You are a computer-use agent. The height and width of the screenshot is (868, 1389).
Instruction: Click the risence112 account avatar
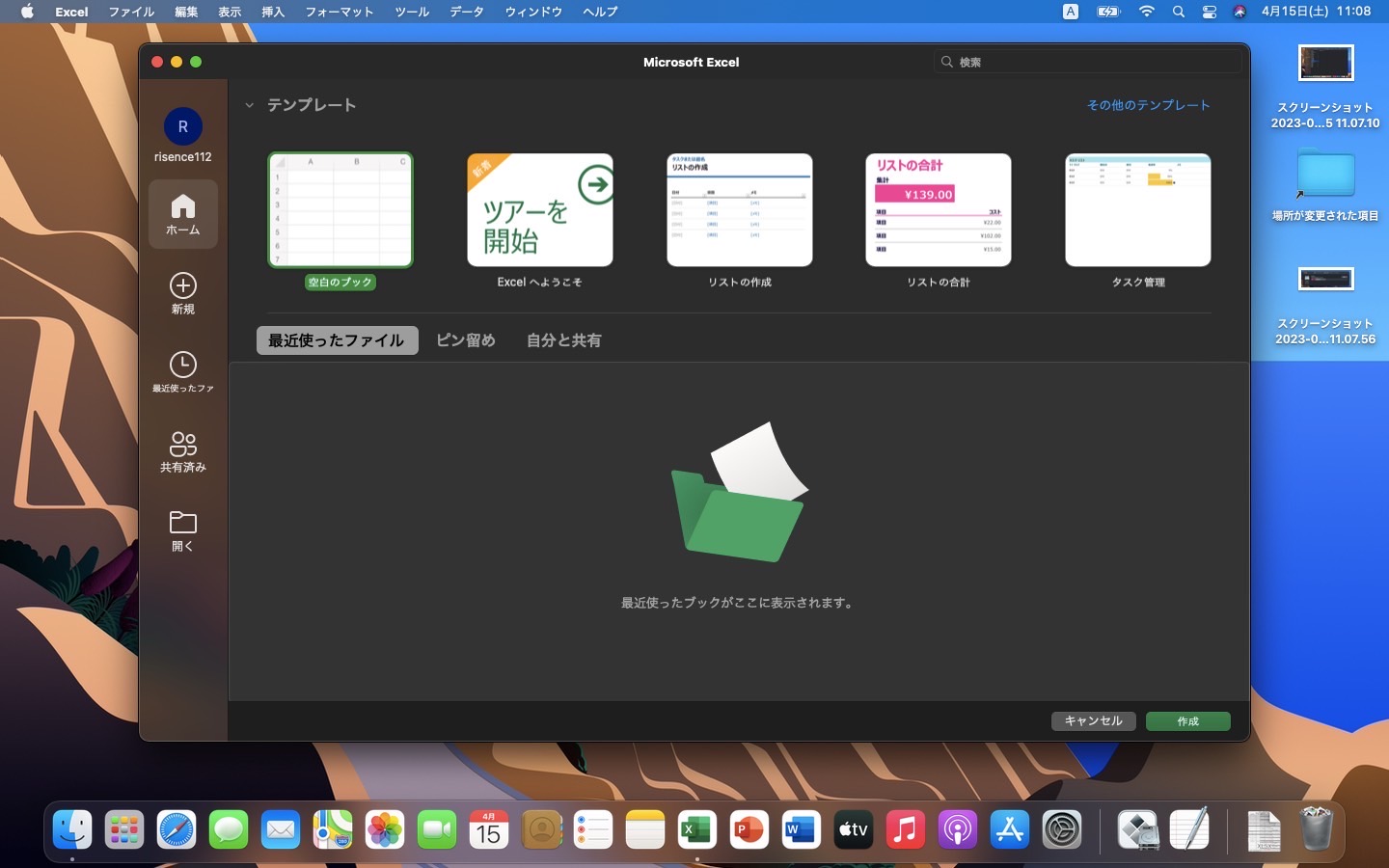(182, 126)
